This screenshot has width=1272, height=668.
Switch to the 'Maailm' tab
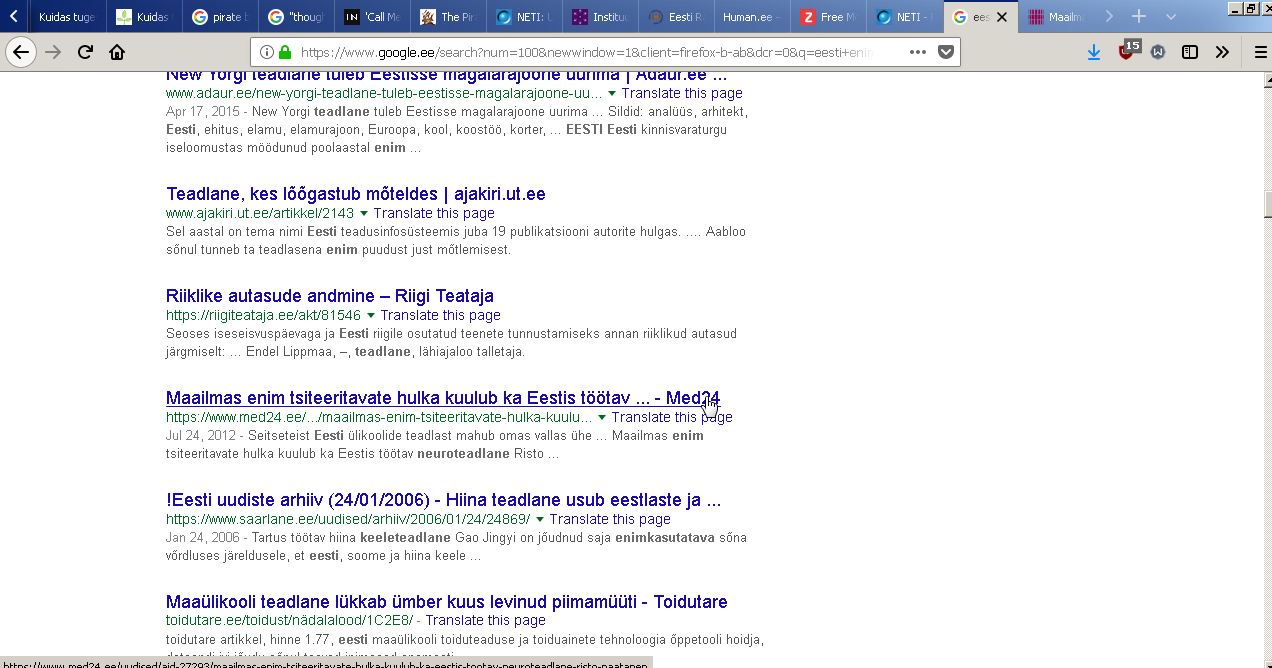[1057, 17]
